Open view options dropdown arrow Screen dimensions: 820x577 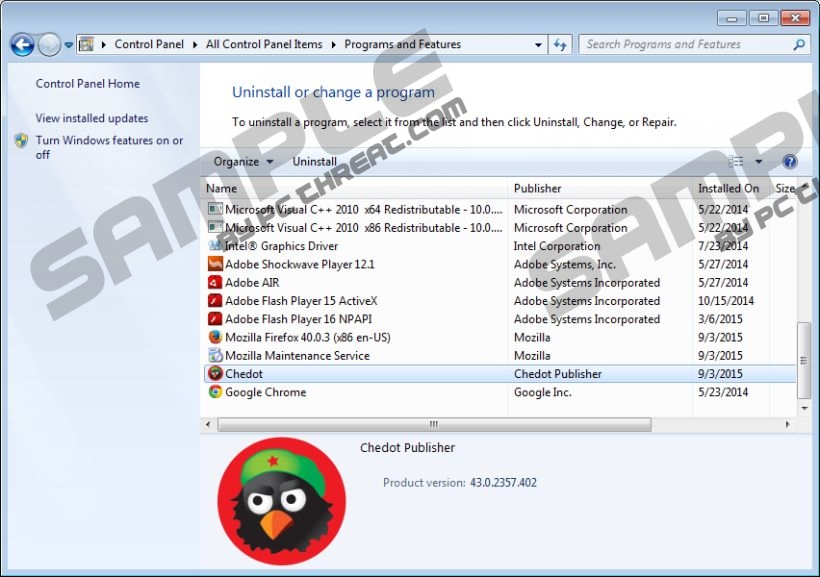coord(758,162)
